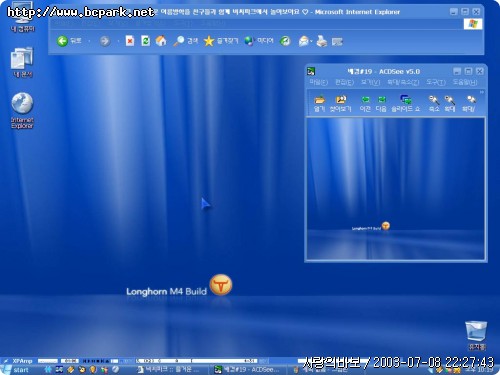
Task: Open the Zoom menu in ACDSee
Action: coord(403,82)
